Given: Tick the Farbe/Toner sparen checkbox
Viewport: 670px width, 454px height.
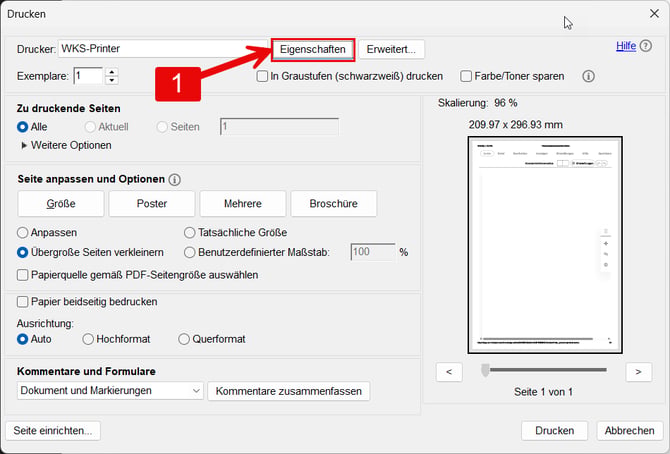Looking at the screenshot, I should point(466,77).
